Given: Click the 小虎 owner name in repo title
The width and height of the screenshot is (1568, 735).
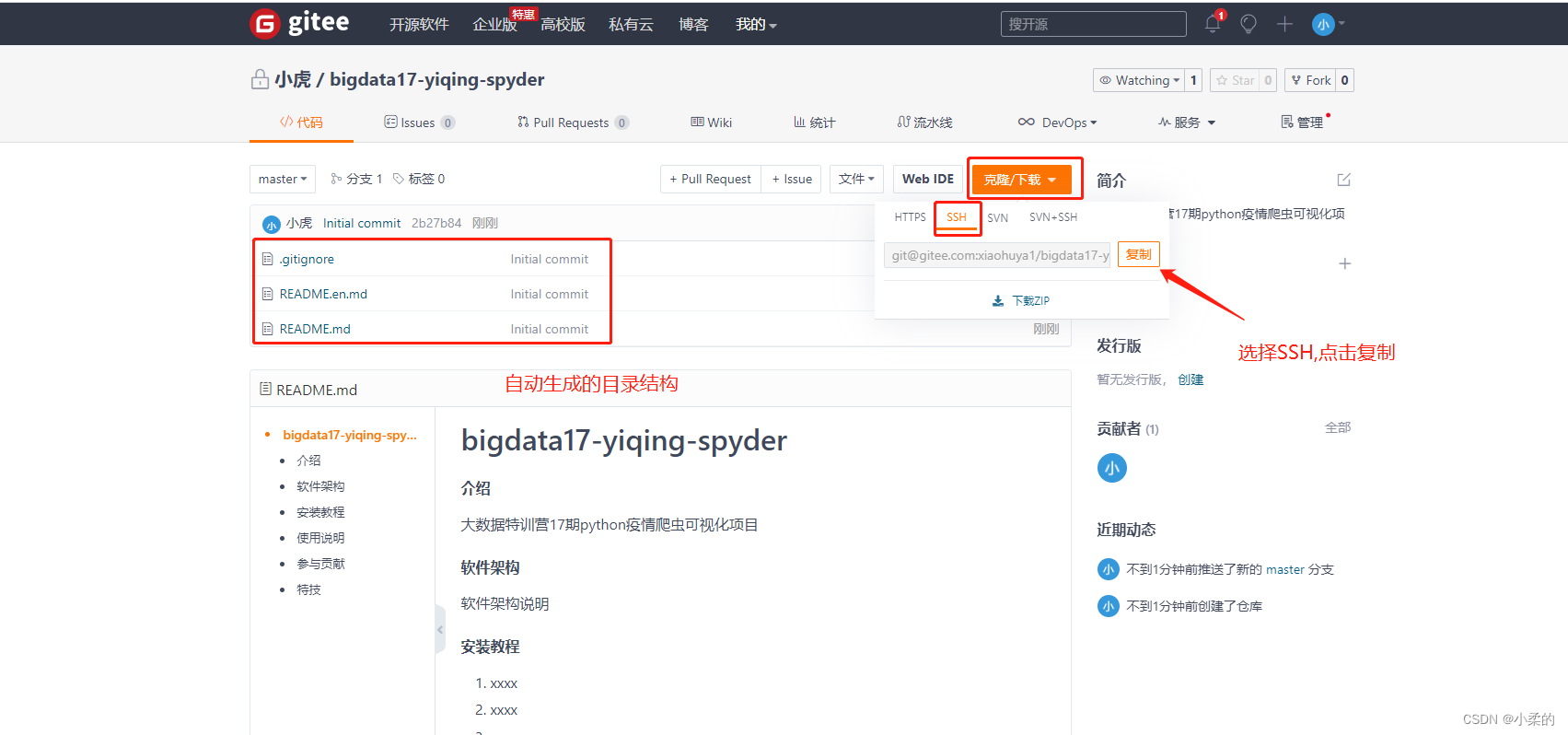Looking at the screenshot, I should pos(293,79).
